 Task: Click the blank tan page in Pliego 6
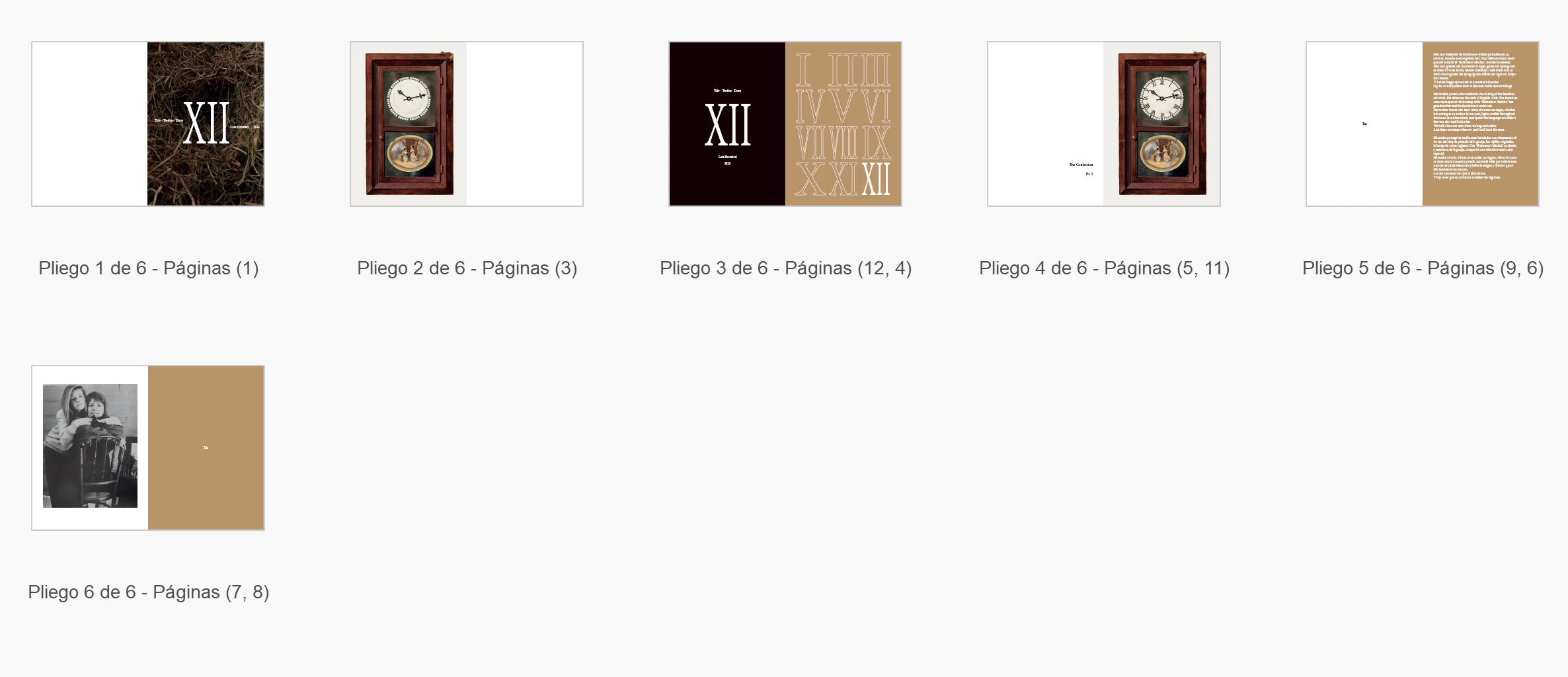coord(206,448)
